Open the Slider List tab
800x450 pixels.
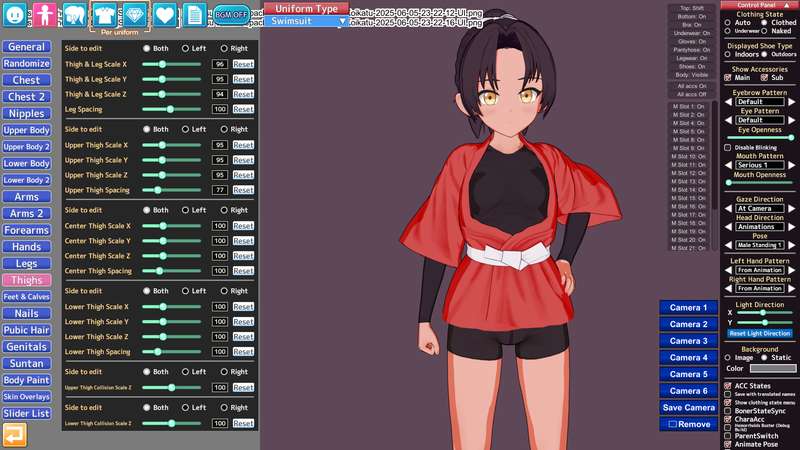[x=27, y=413]
